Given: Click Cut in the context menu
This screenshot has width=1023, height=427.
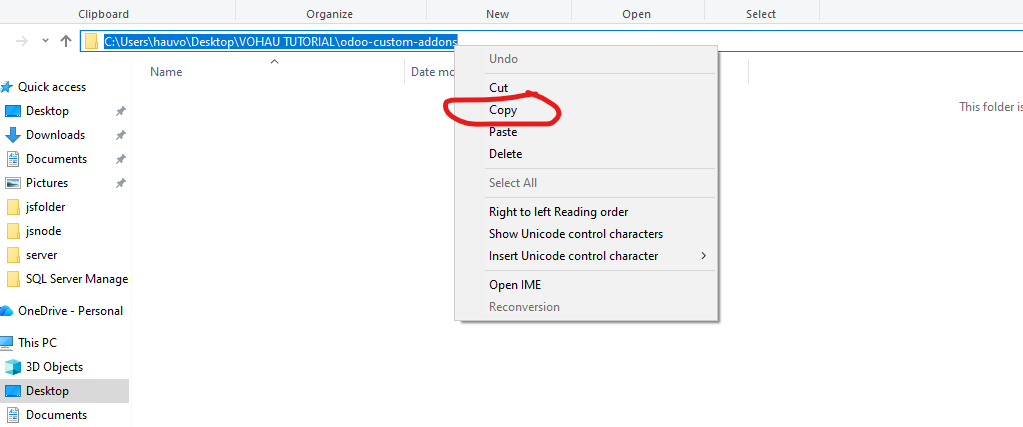Looking at the screenshot, I should [x=498, y=88].
